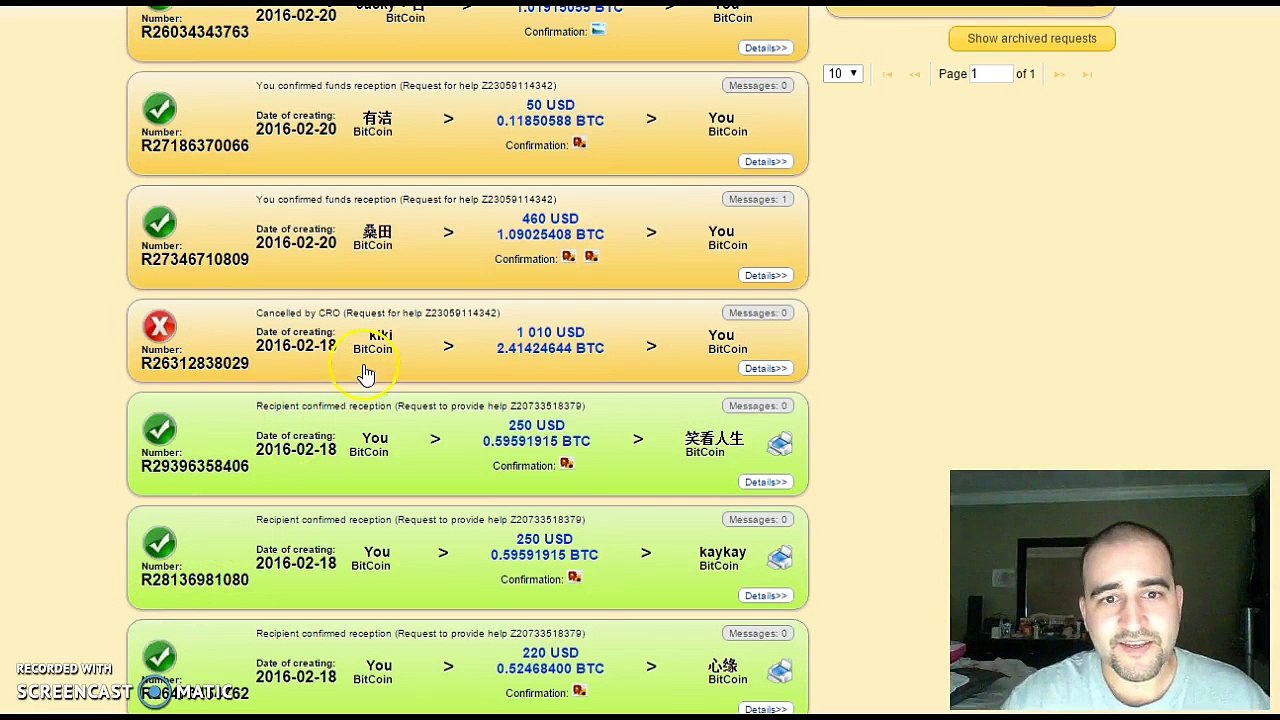Image resolution: width=1280 pixels, height=720 pixels.
Task: Click amount 0.11850588 BTC
Action: click(x=550, y=121)
